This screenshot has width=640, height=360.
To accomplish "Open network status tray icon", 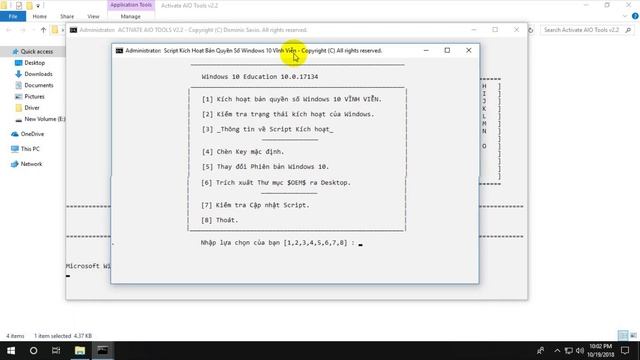I will point(569,351).
